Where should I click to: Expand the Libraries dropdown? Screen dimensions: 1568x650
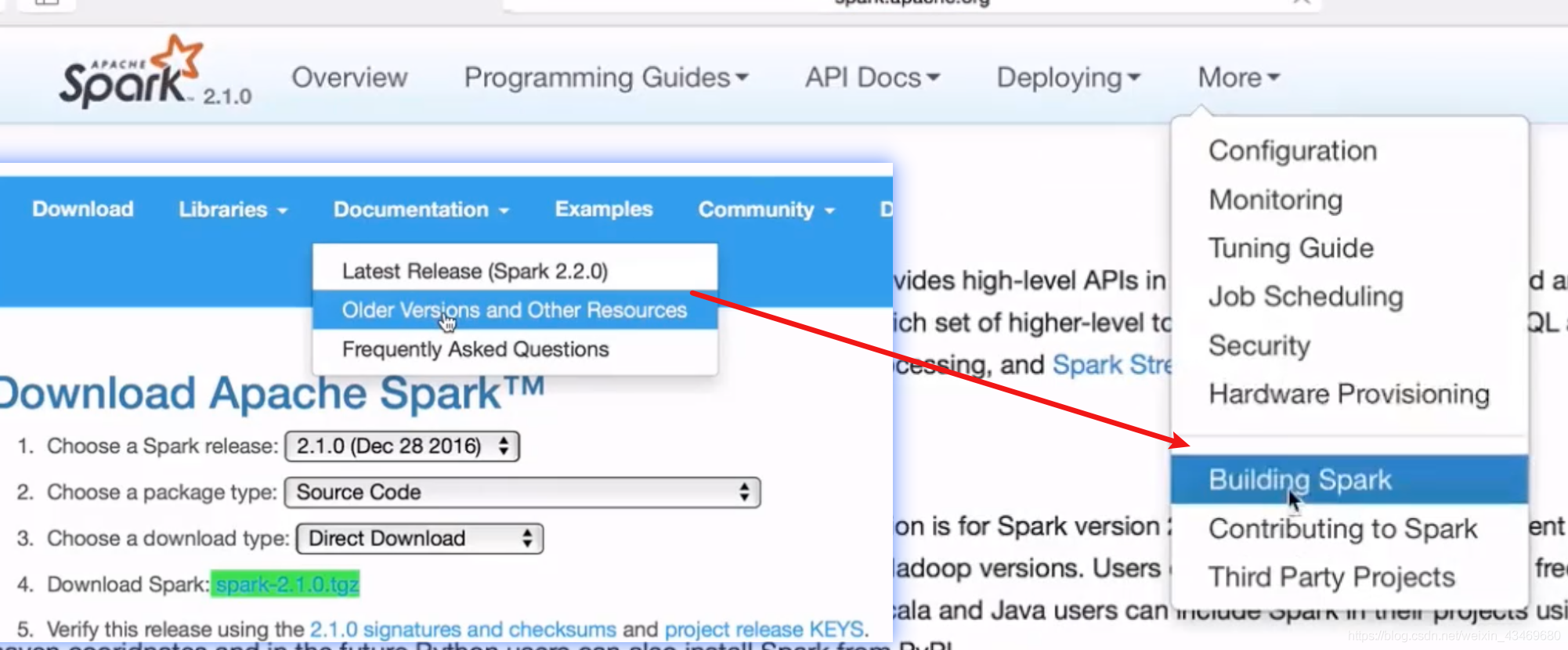[233, 209]
